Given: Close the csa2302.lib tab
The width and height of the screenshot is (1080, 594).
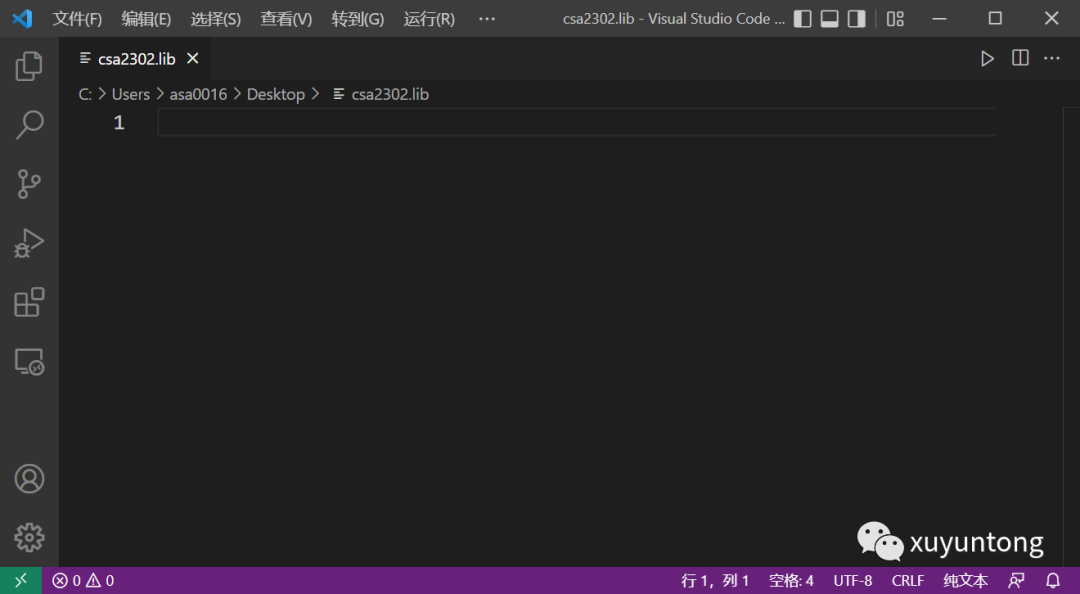Looking at the screenshot, I should [193, 59].
